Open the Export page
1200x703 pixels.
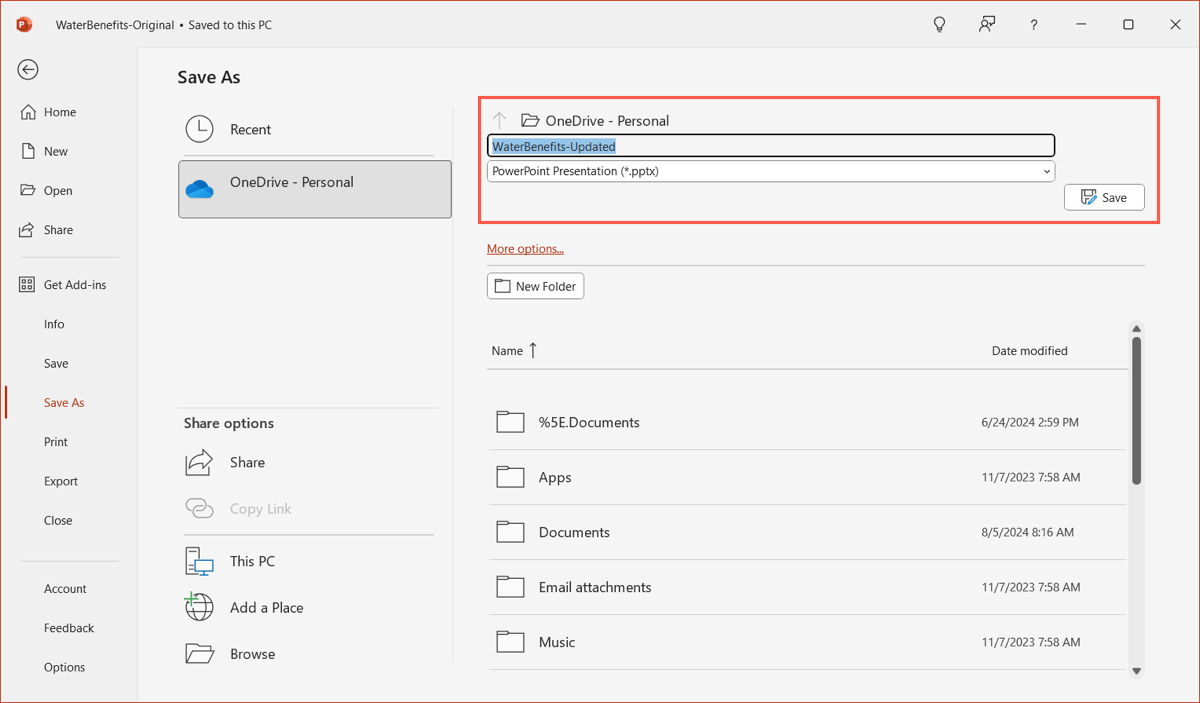(61, 481)
